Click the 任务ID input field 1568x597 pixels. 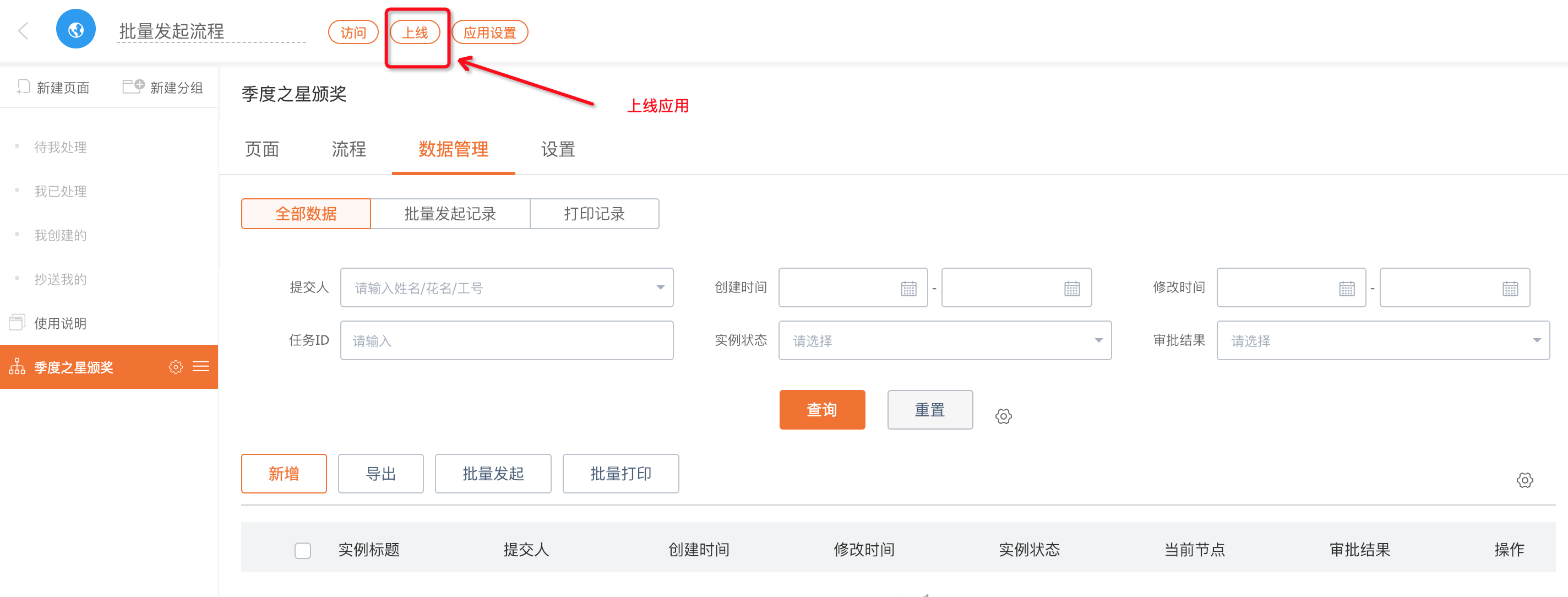click(507, 340)
